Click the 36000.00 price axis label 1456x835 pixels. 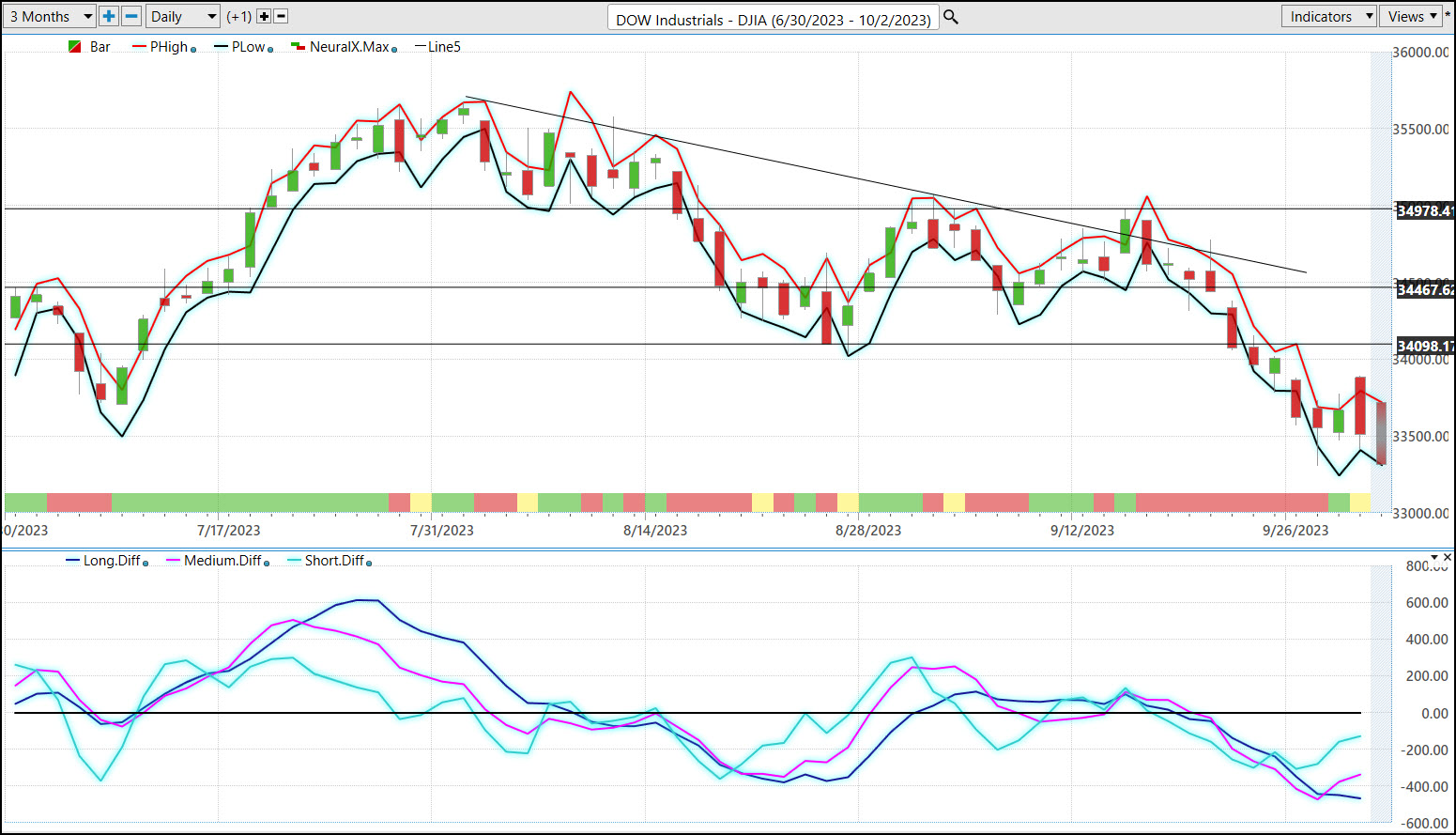pos(1421,53)
